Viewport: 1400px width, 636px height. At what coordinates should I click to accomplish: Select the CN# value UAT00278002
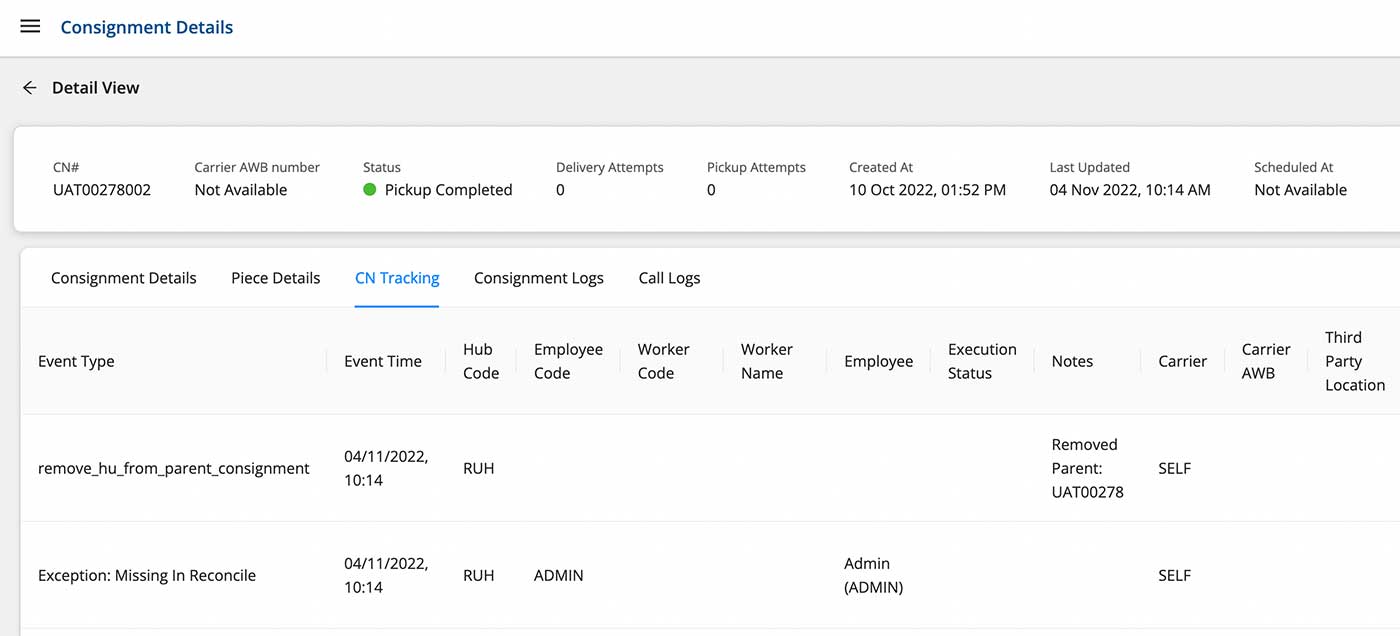point(102,190)
